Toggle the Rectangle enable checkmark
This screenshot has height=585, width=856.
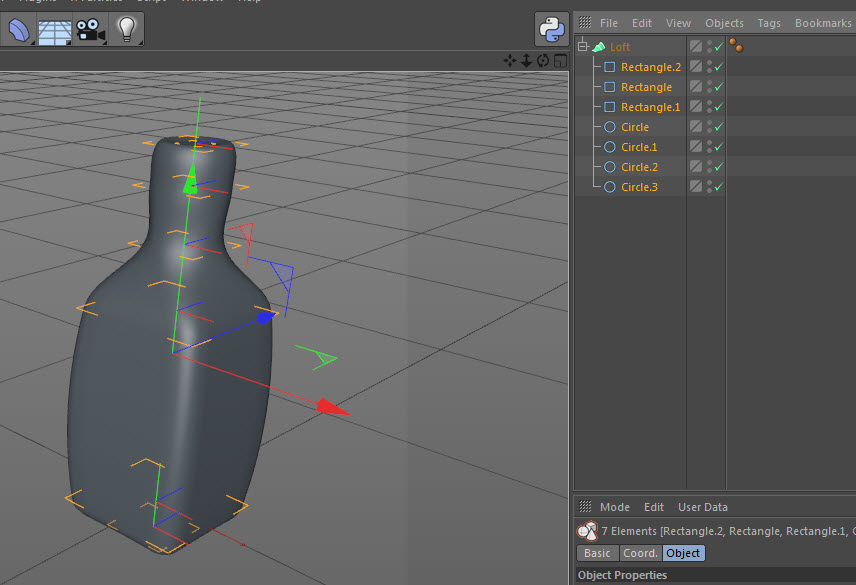[718, 87]
